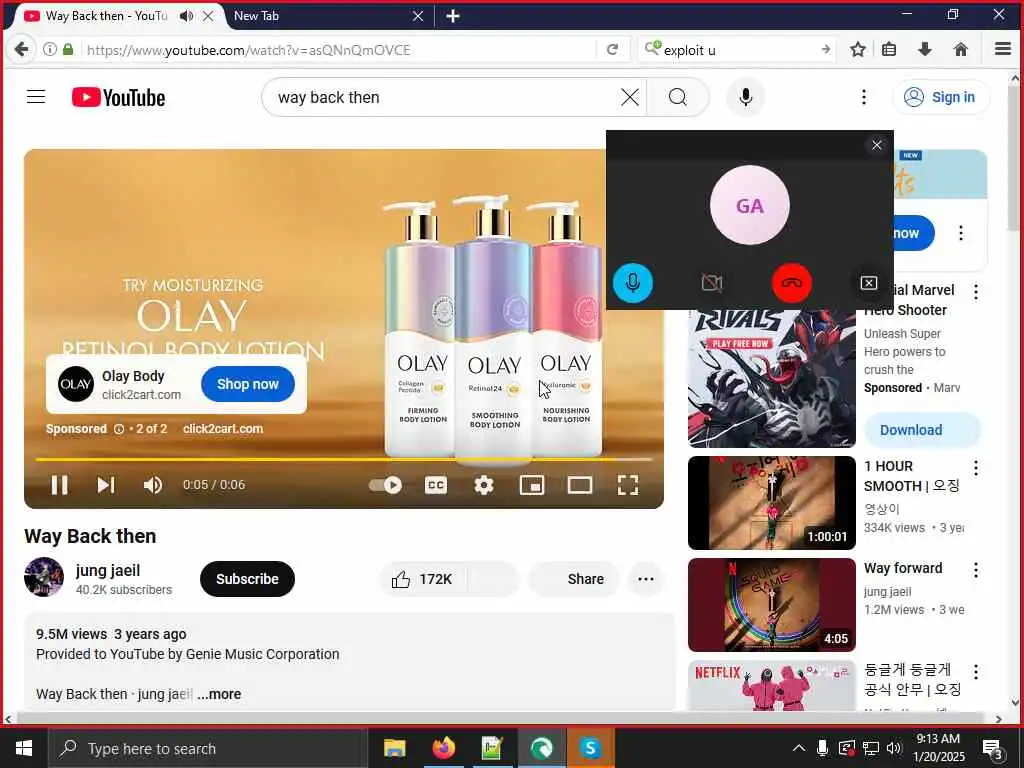Open the YouTube hamburger guide menu
1024x768 pixels.
[x=36, y=97]
